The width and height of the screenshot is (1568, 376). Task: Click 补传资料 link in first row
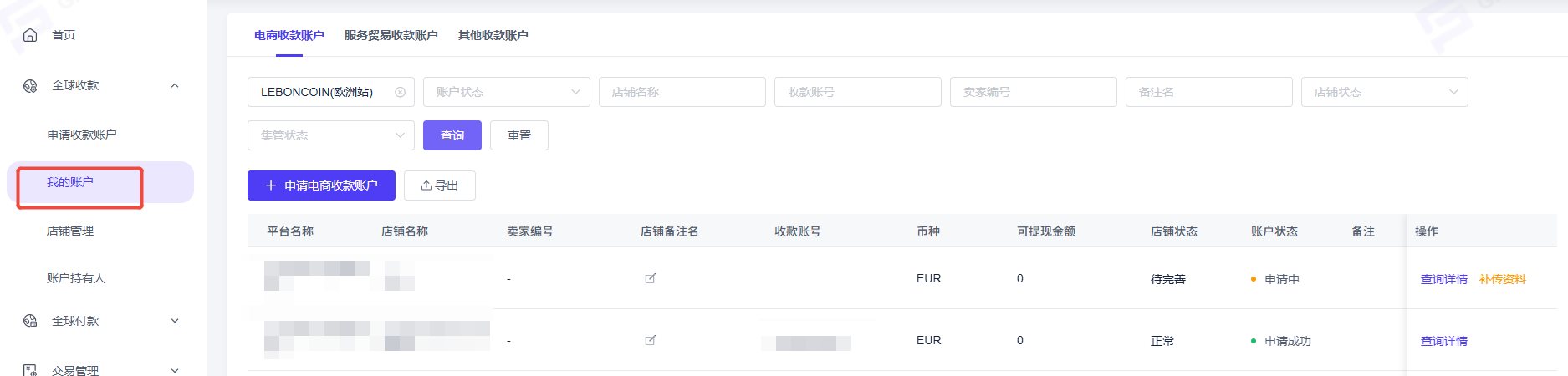[1502, 279]
